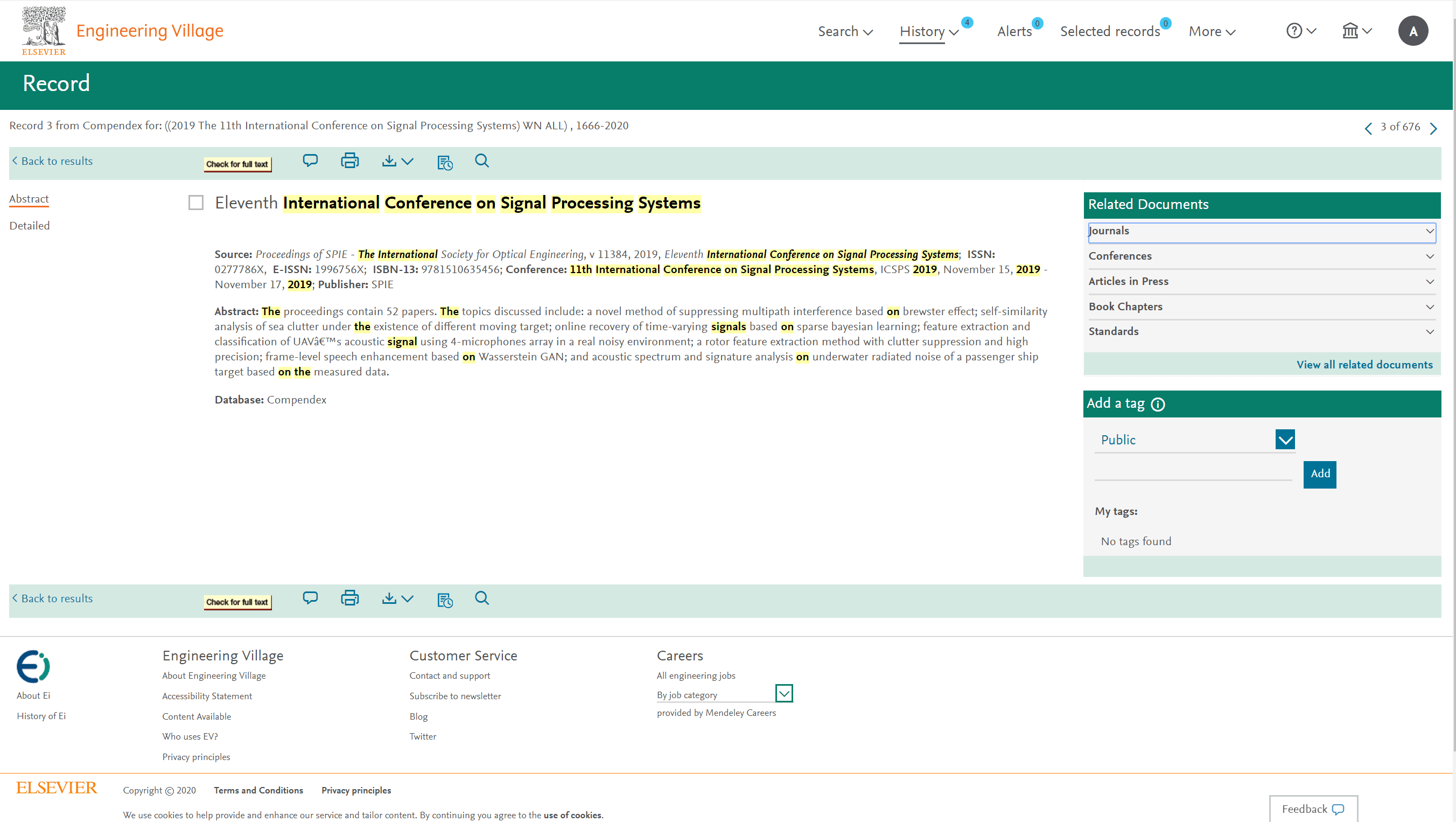This screenshot has width=1456, height=822.
Task: Click Engineering Village header title
Action: pyautogui.click(x=150, y=31)
